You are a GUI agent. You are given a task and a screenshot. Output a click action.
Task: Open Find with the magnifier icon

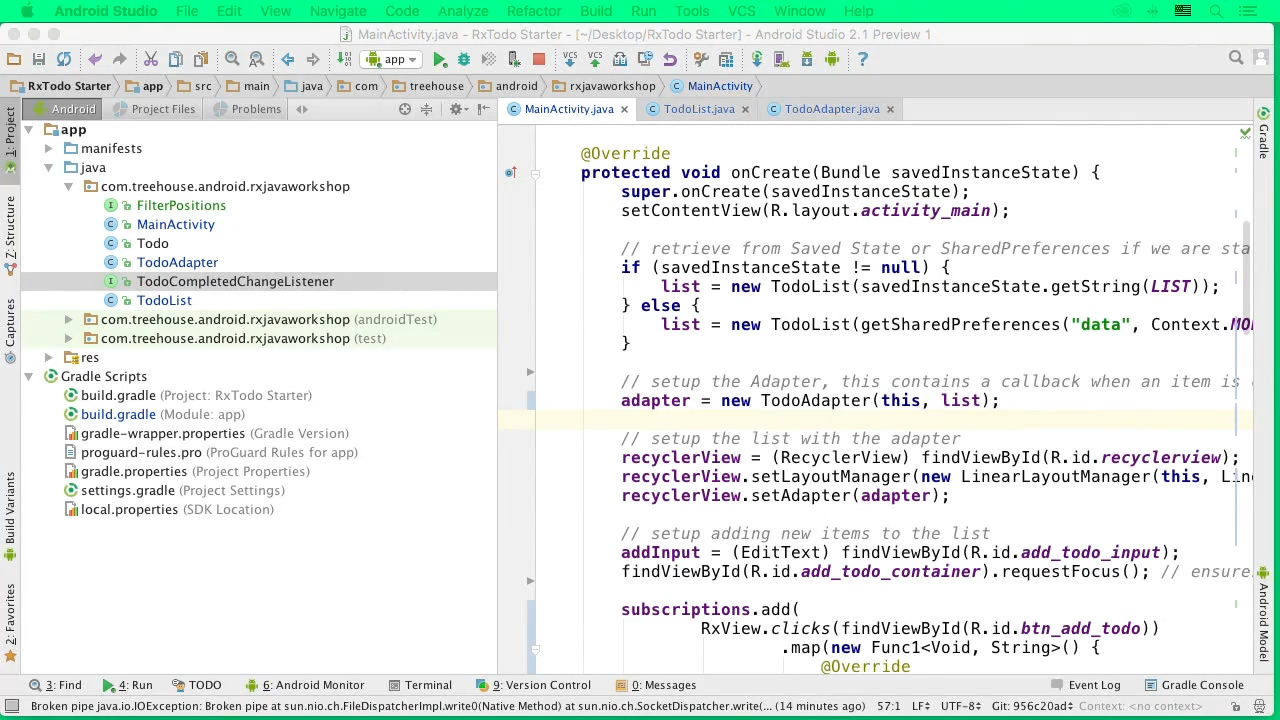point(232,59)
